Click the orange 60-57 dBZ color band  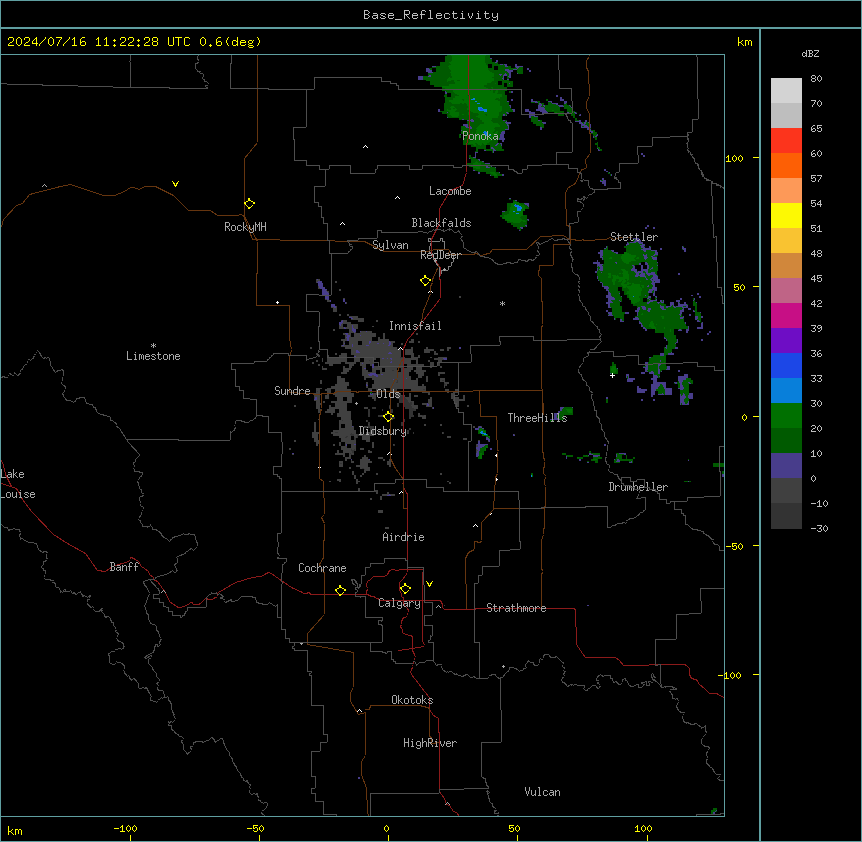point(786,165)
